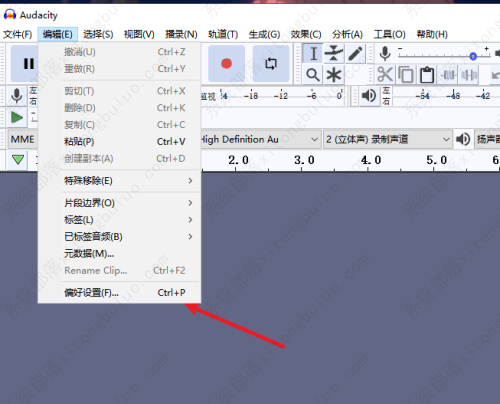Select the Envelope tool
The image size is (500, 404).
pyautogui.click(x=334, y=53)
